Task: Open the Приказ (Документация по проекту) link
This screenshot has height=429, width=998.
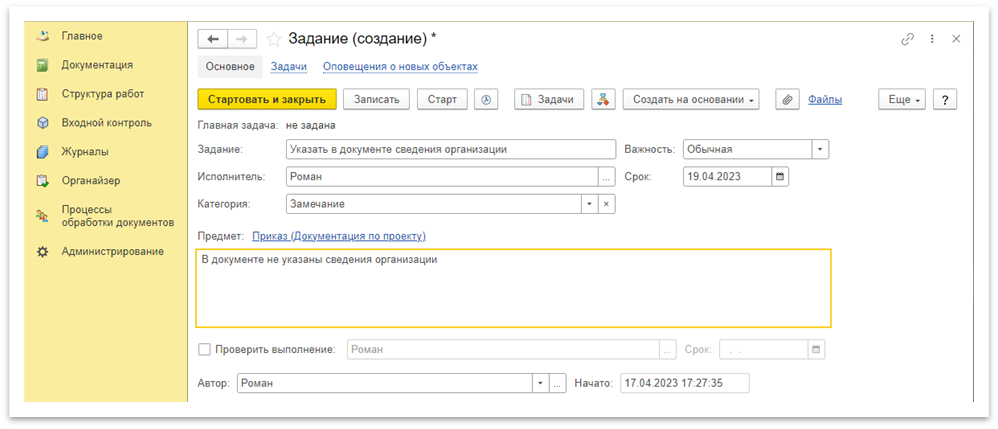Action: point(338,236)
